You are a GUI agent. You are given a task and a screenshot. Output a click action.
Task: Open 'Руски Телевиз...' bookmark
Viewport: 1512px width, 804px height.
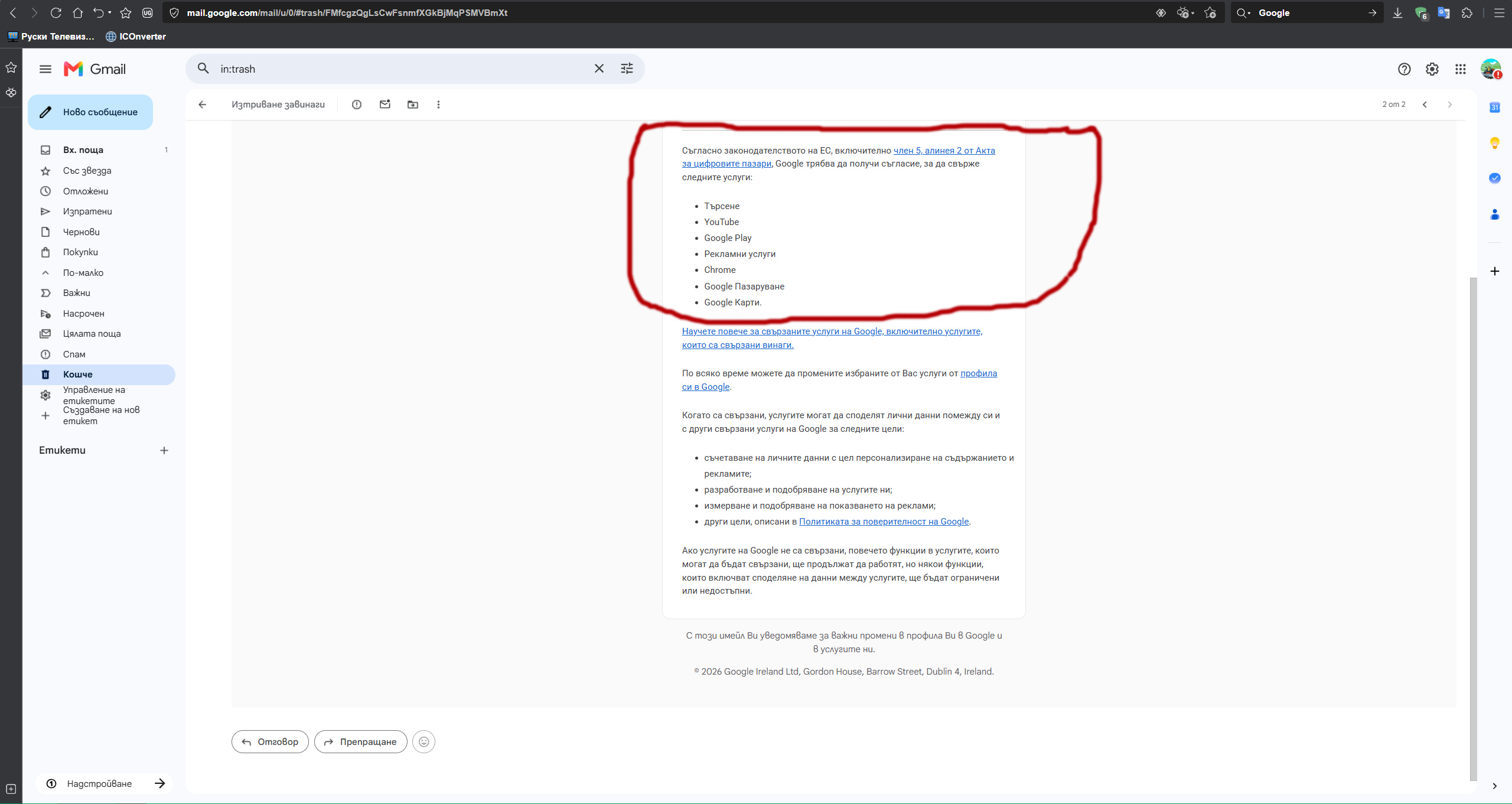[x=51, y=37]
